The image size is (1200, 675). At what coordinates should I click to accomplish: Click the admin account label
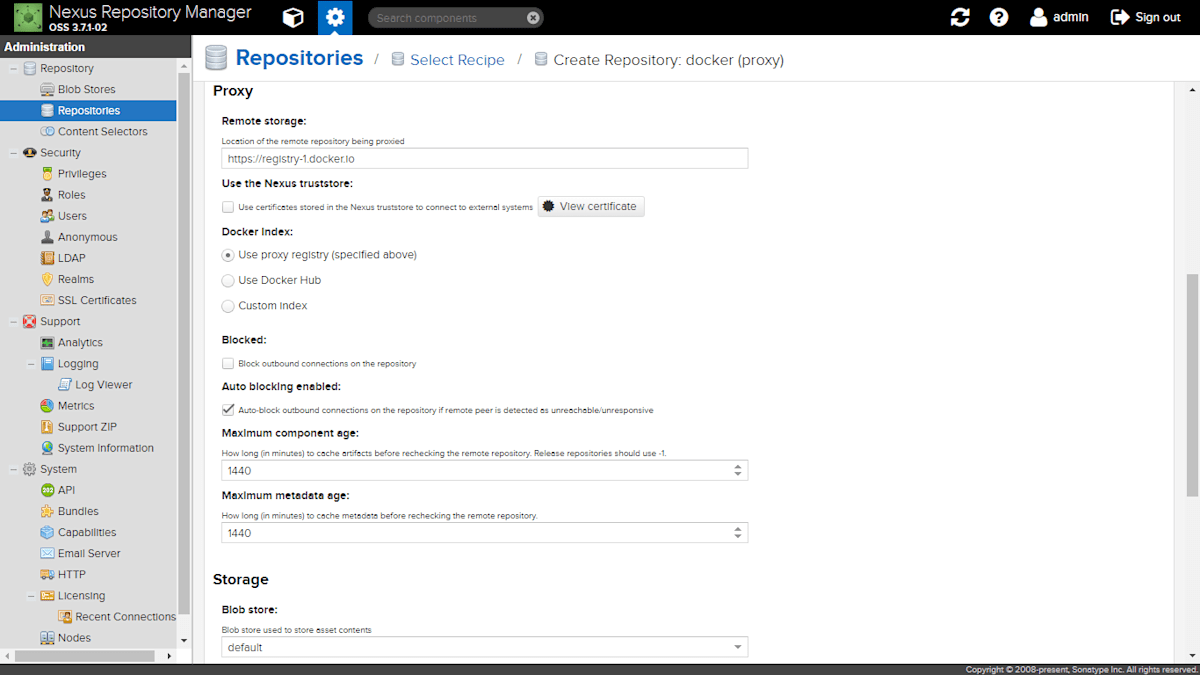tap(1071, 17)
